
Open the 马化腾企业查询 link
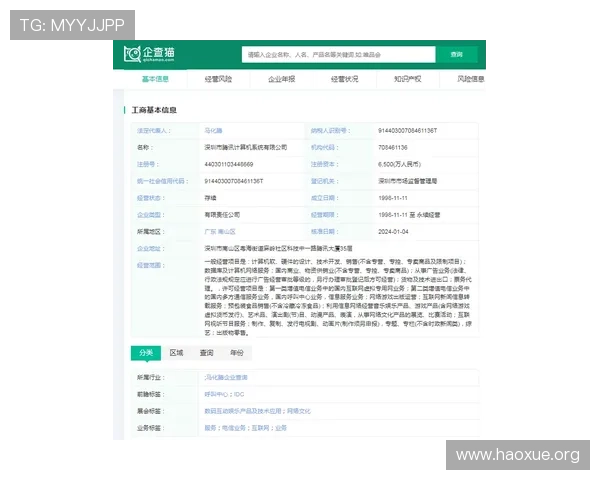(226, 377)
